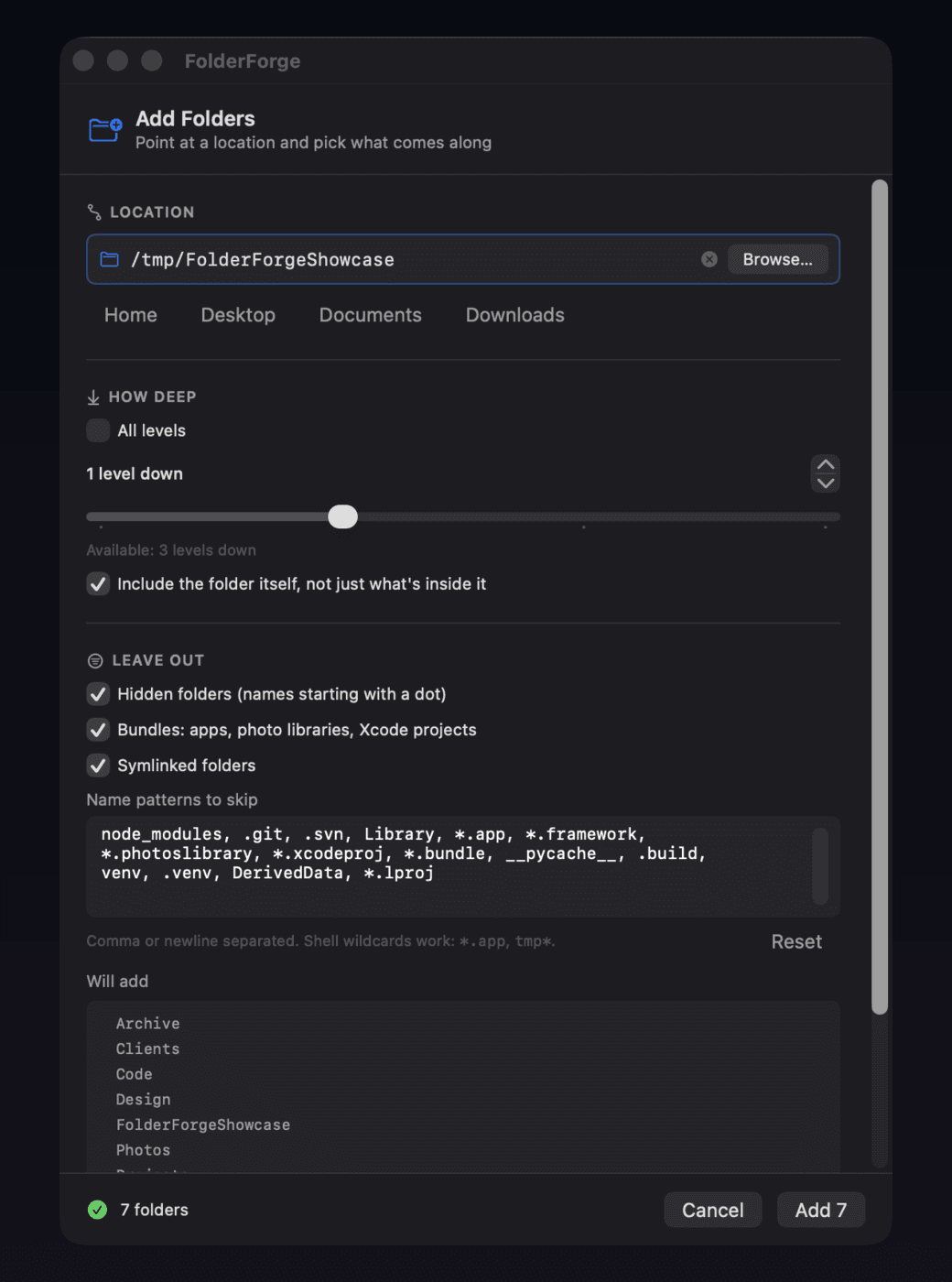Uncheck Bundles apps photo libraries checkbox
Screen dimensions: 952x1282
tap(98, 730)
